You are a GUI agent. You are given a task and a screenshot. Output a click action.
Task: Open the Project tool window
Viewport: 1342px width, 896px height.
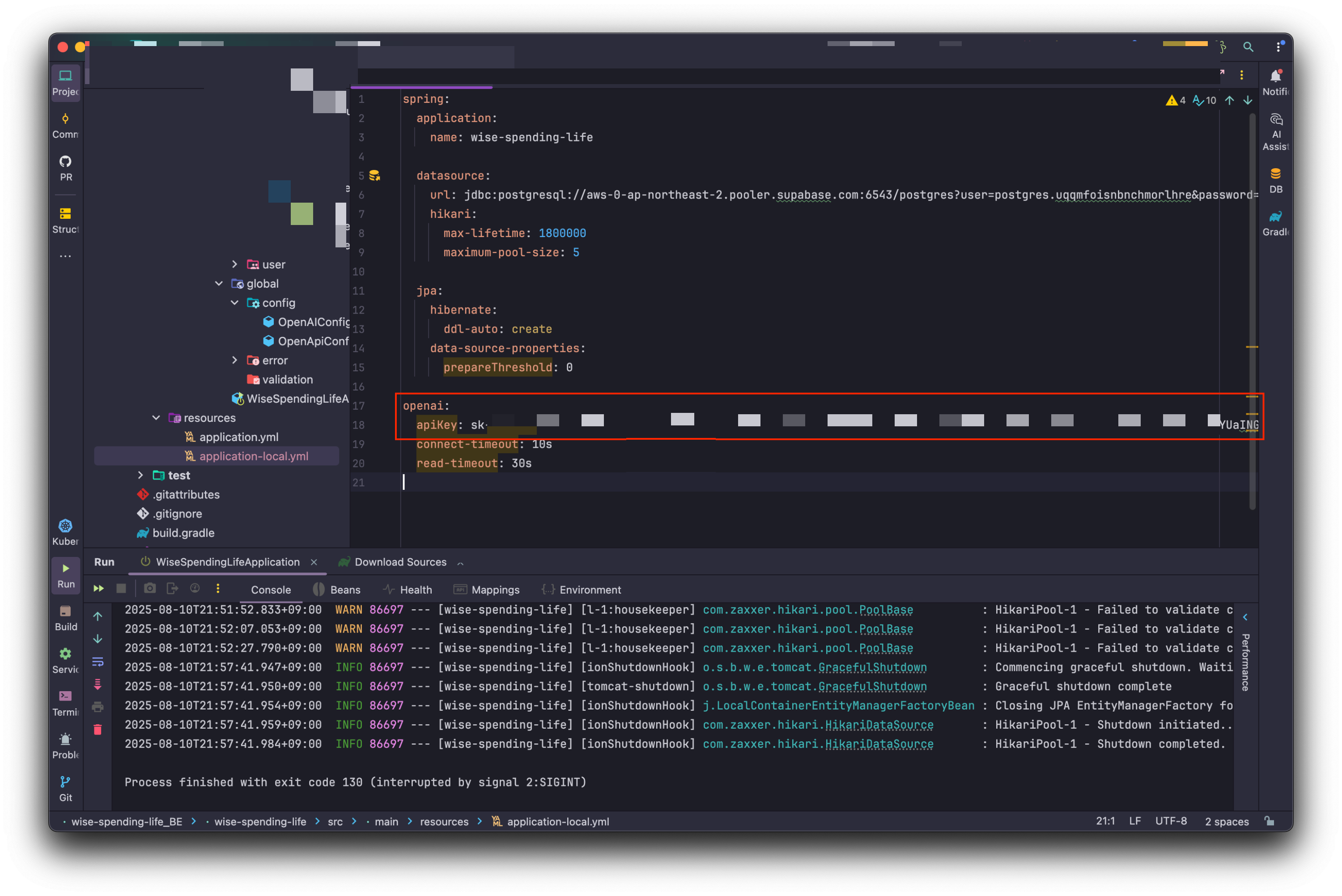click(65, 83)
